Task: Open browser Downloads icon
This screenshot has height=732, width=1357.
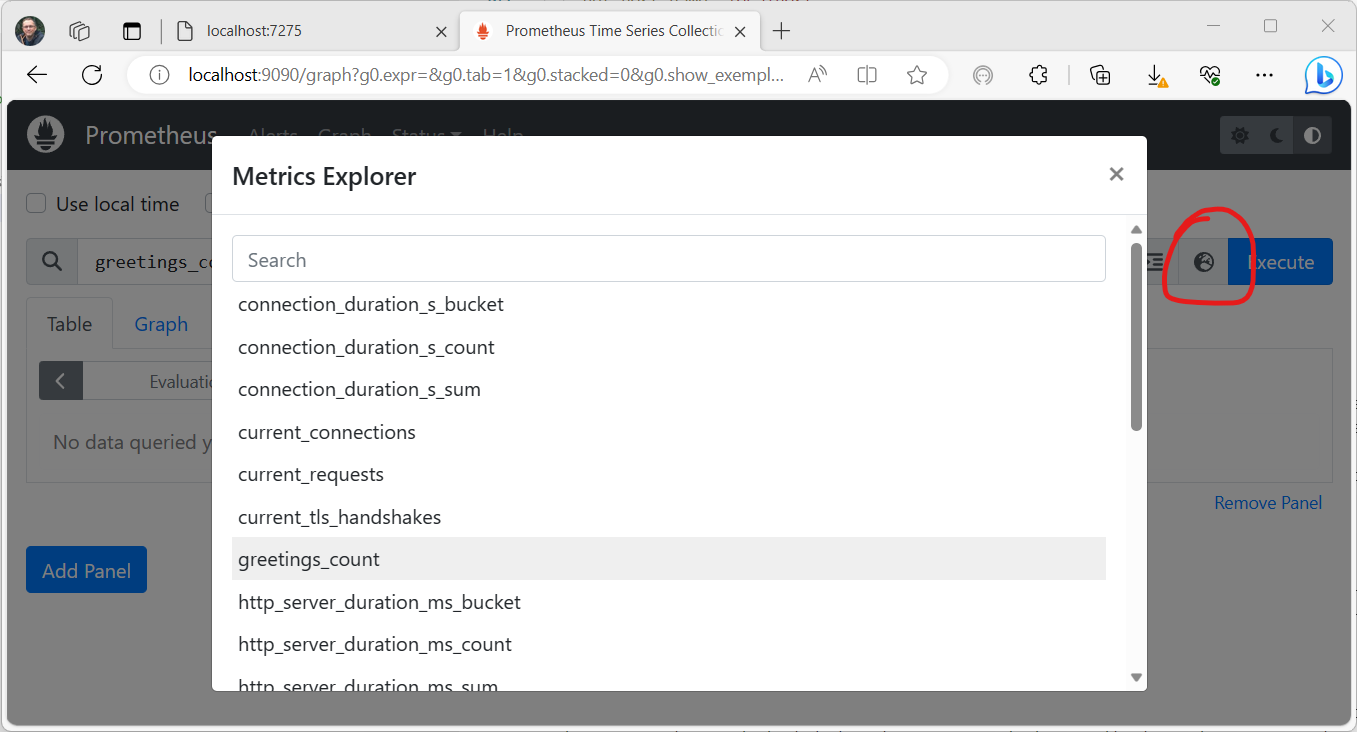Action: click(1155, 75)
